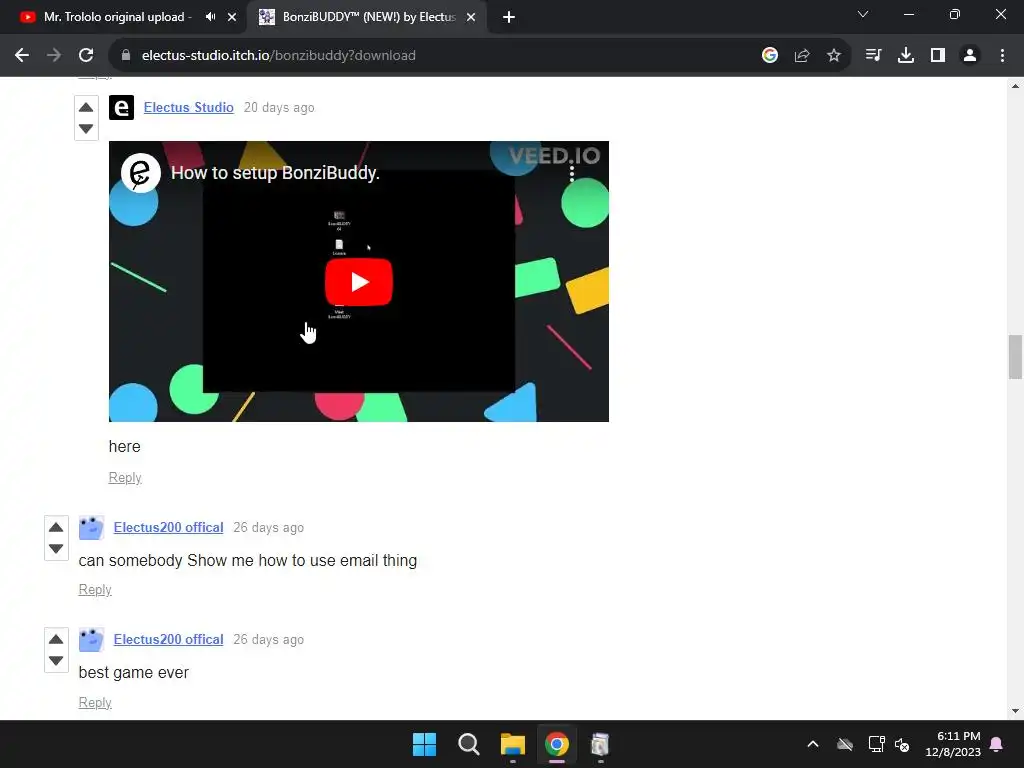The width and height of the screenshot is (1024, 768).
Task: Open the clock showing 6:11 PM
Action: tap(953, 744)
